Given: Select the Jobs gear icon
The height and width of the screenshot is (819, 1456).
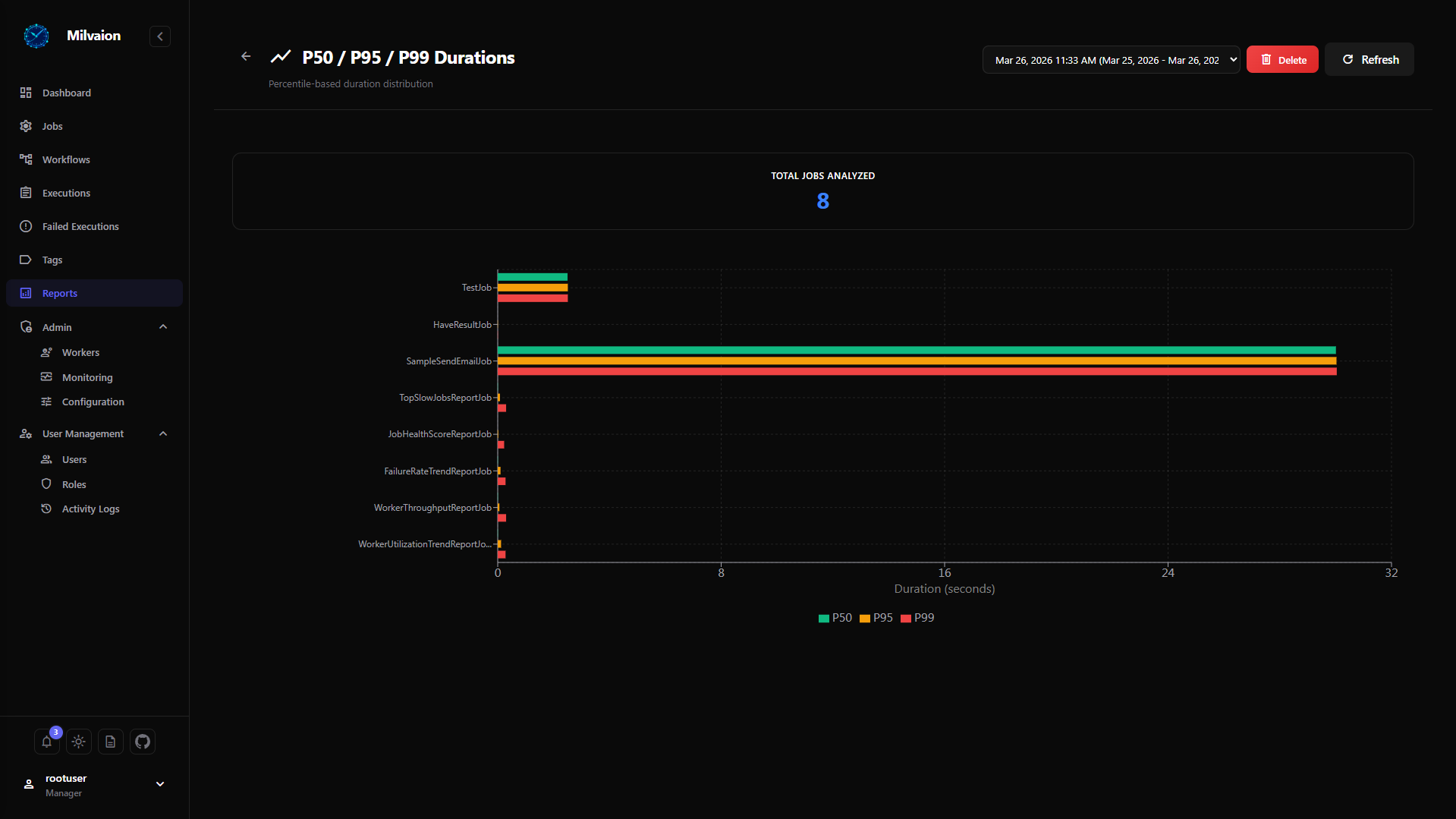Looking at the screenshot, I should coord(26,126).
